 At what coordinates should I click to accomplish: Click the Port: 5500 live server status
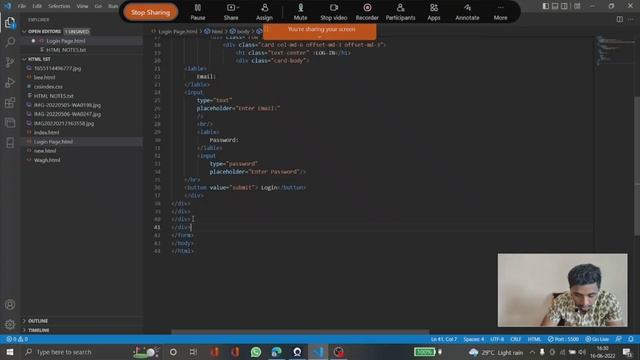coord(563,339)
